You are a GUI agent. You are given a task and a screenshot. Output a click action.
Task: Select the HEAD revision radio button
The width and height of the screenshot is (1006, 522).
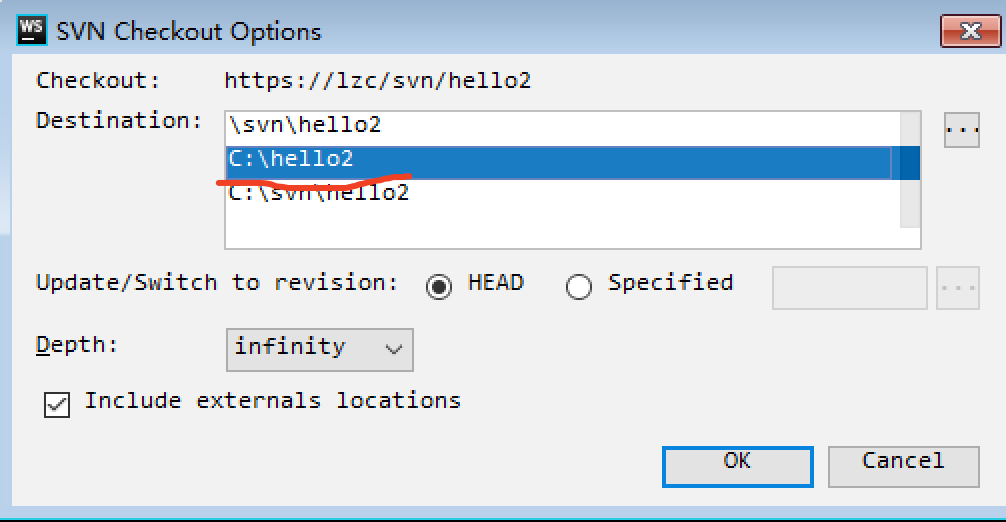[438, 286]
